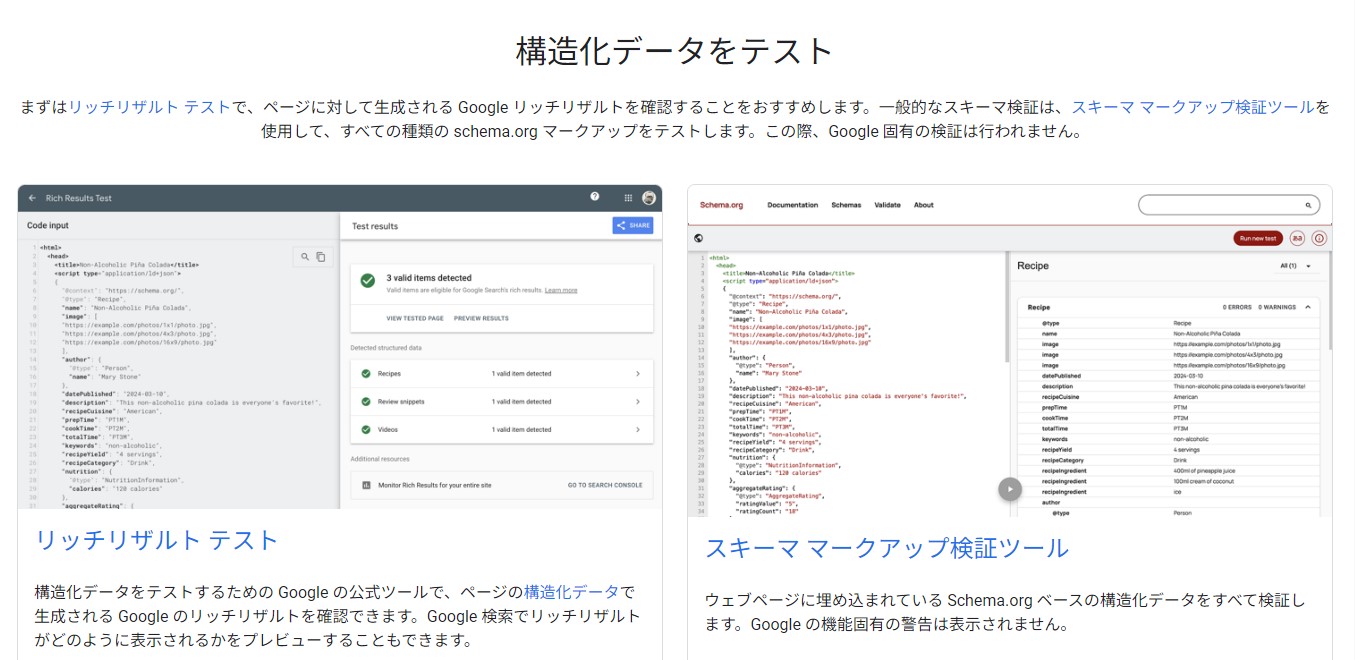Expand the Review snippets row chevron
Viewport: 1355px width, 660px height.
638,402
